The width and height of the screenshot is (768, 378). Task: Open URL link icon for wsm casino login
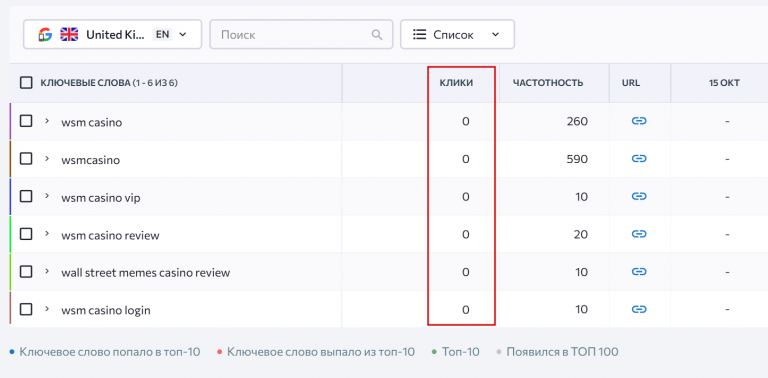coord(639,309)
